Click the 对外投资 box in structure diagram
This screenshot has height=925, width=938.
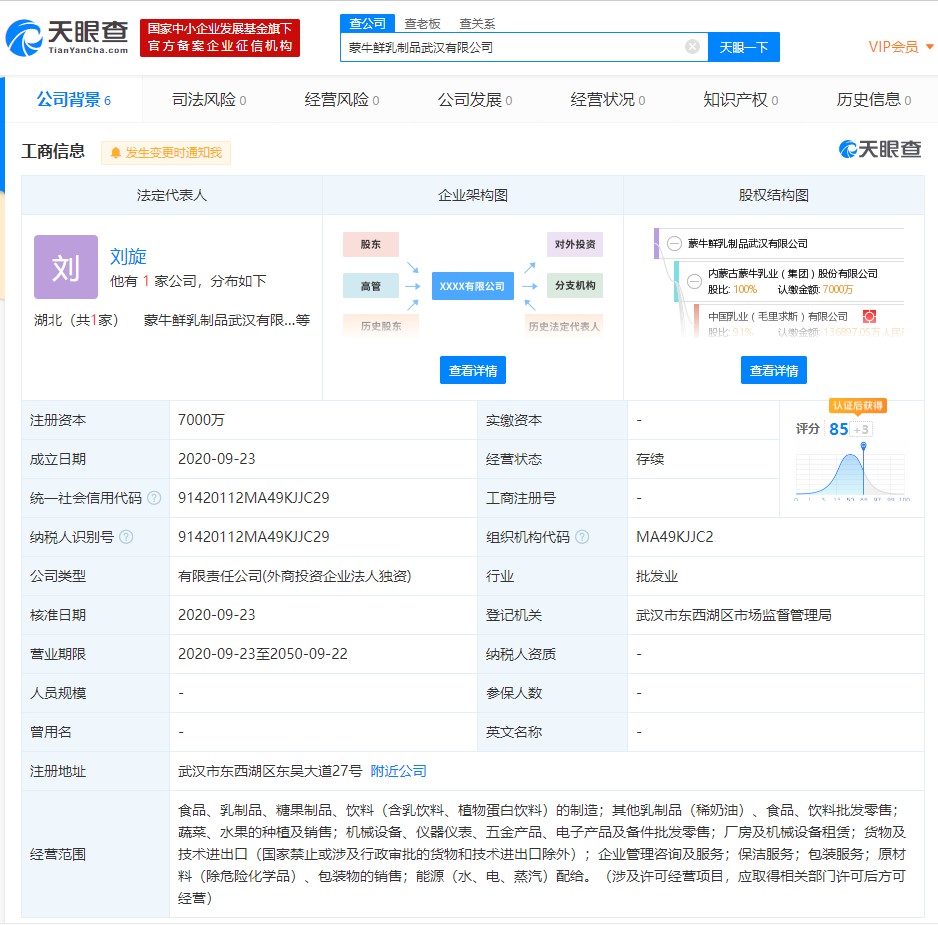574,244
